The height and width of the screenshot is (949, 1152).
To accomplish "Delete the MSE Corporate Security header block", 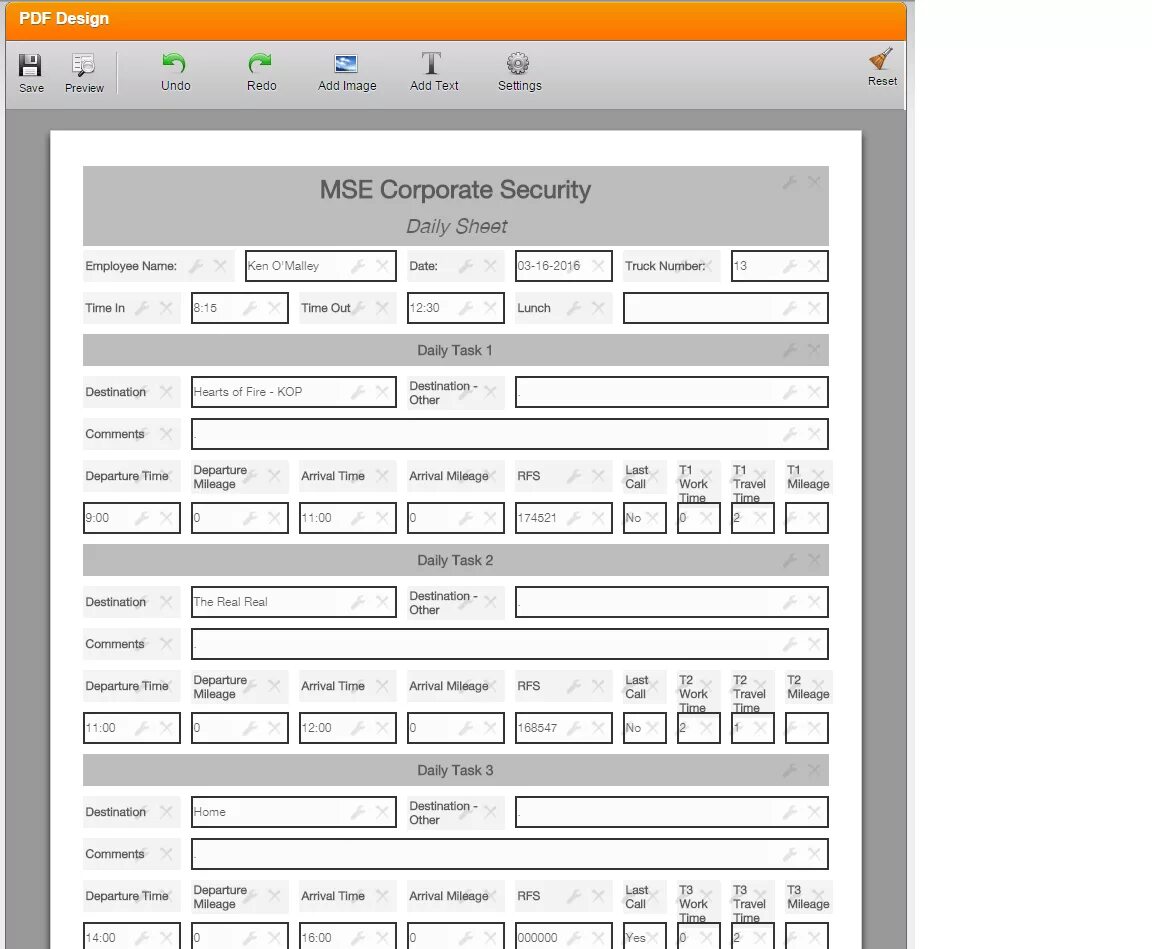I will coord(815,182).
